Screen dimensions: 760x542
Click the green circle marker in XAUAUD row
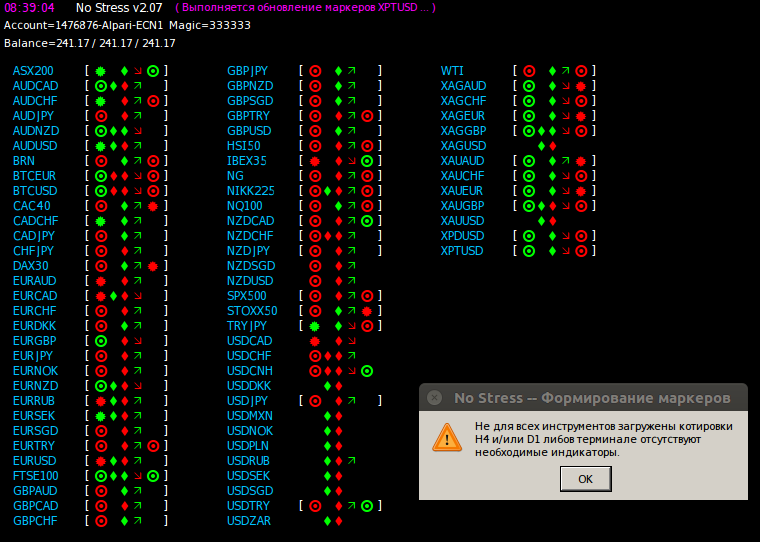click(529, 161)
